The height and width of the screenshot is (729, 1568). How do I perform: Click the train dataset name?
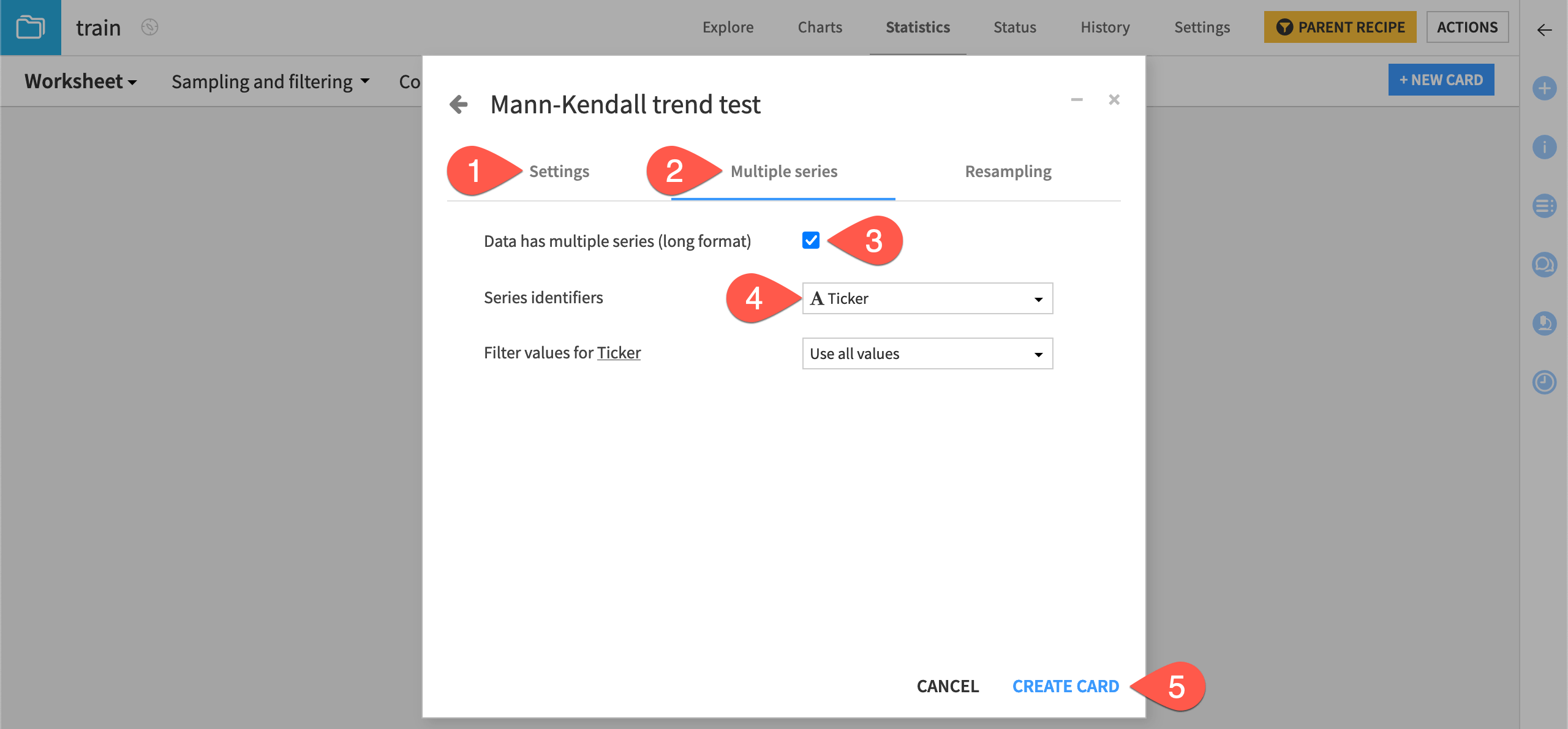tap(98, 28)
